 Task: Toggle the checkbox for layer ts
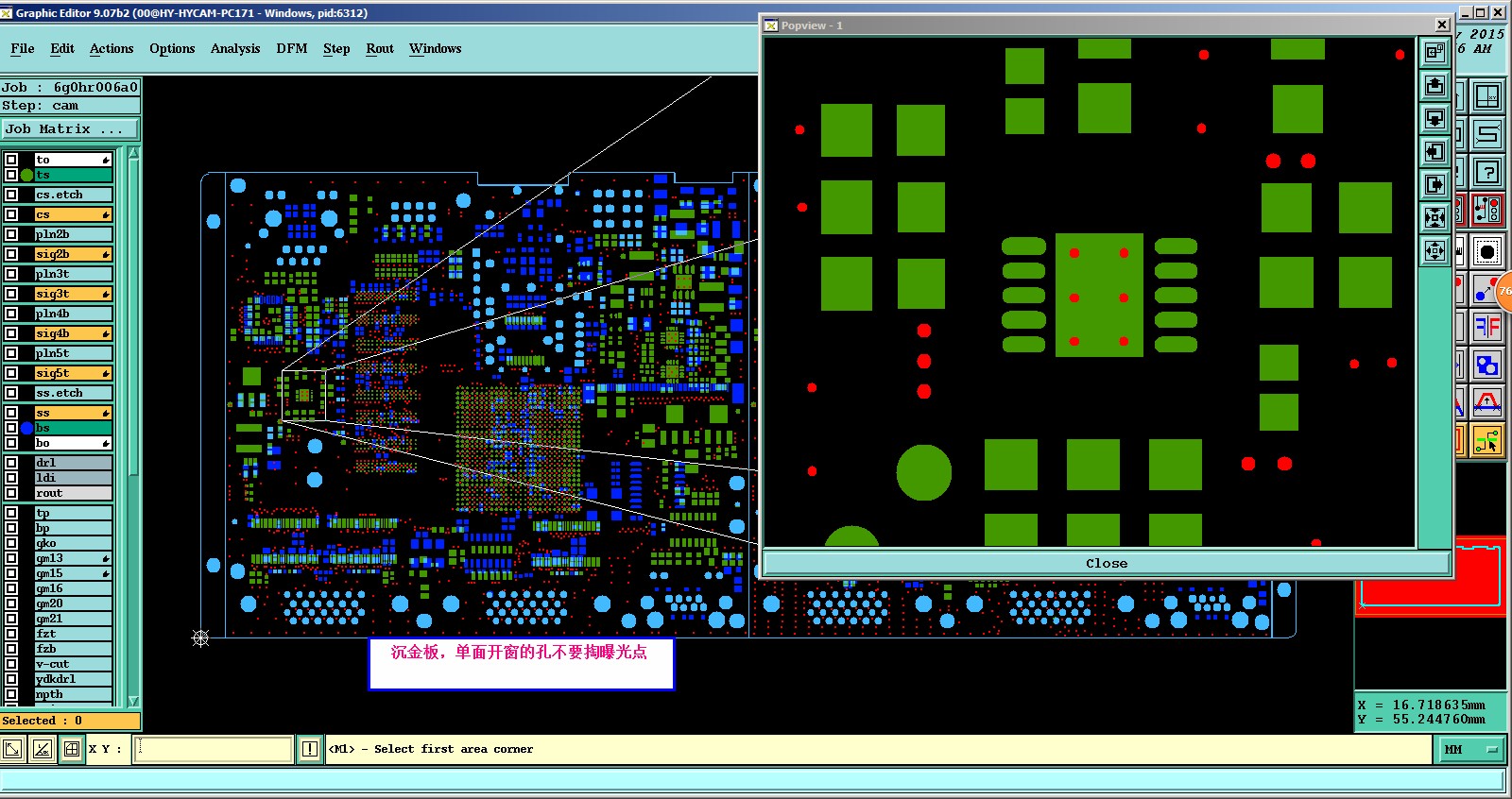point(11,175)
